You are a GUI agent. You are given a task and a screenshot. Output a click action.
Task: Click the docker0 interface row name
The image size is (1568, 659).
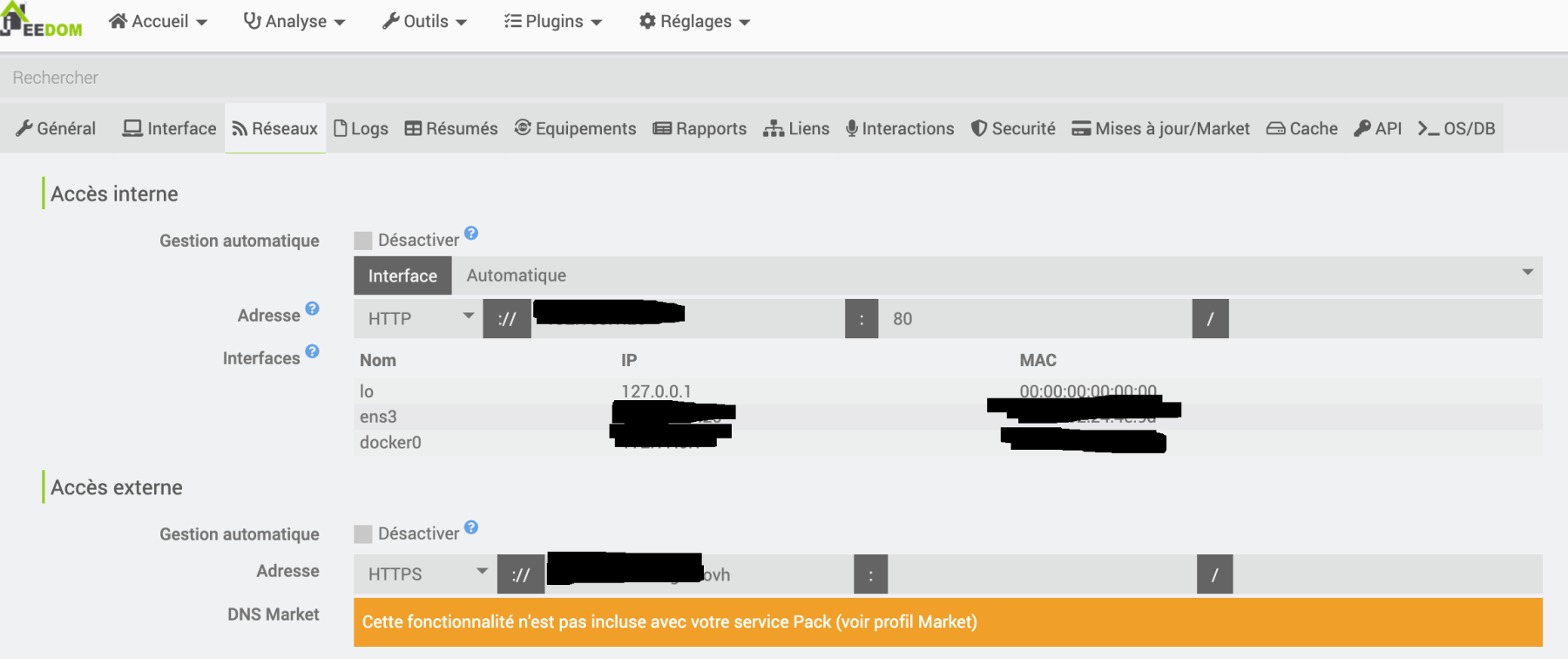pyautogui.click(x=390, y=442)
